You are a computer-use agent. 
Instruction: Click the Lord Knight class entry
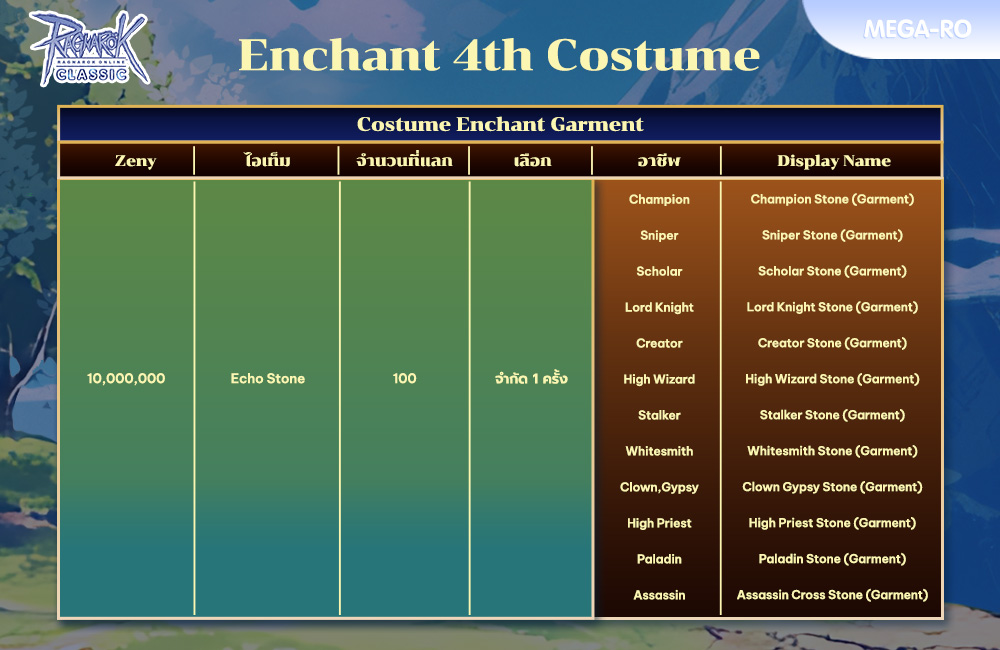coord(659,307)
